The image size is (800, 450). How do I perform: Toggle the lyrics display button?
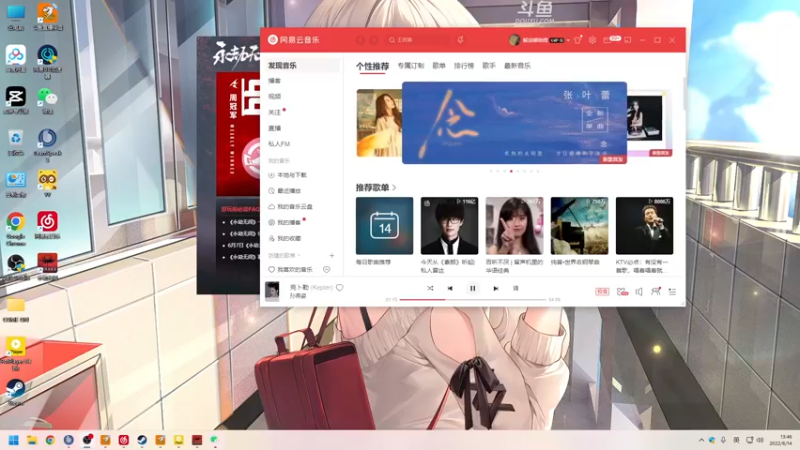[x=516, y=288]
